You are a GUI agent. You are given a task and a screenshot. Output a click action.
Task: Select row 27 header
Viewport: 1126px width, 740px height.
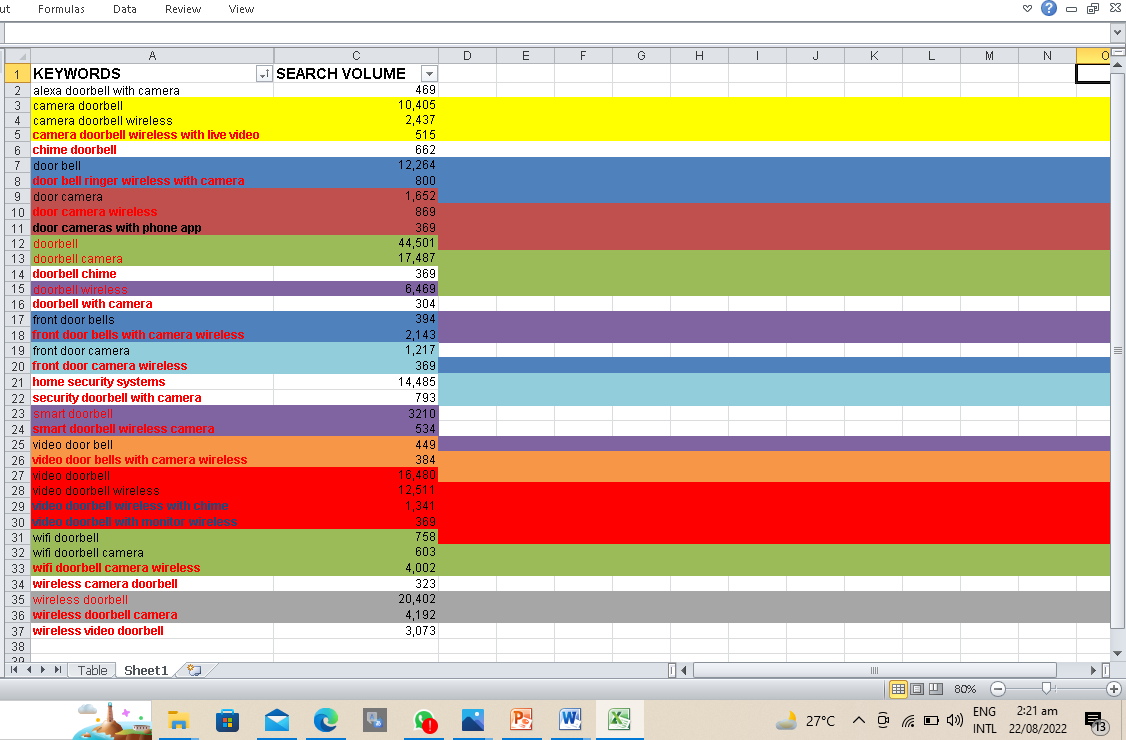17,475
